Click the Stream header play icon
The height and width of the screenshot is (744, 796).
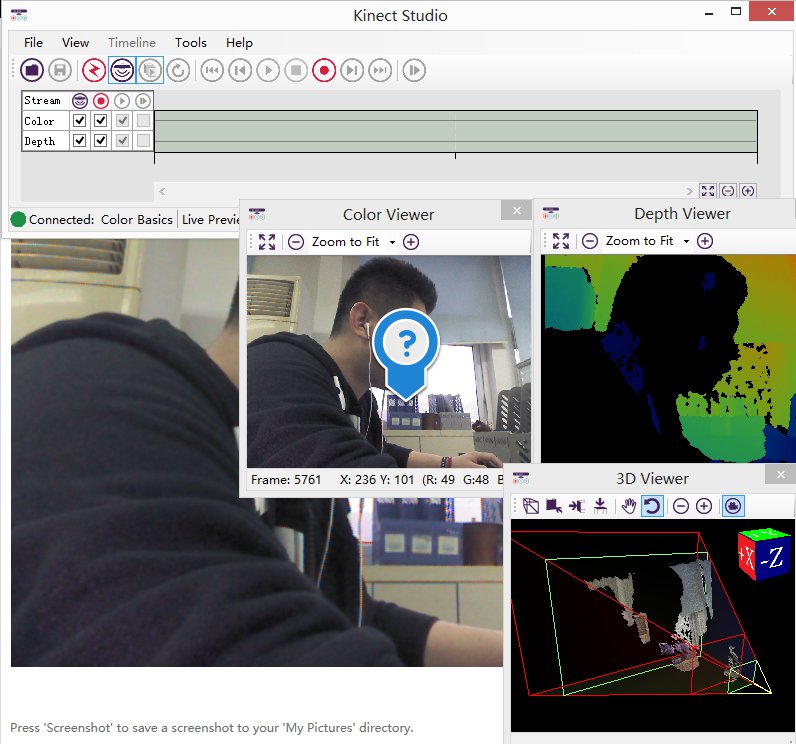coord(122,101)
